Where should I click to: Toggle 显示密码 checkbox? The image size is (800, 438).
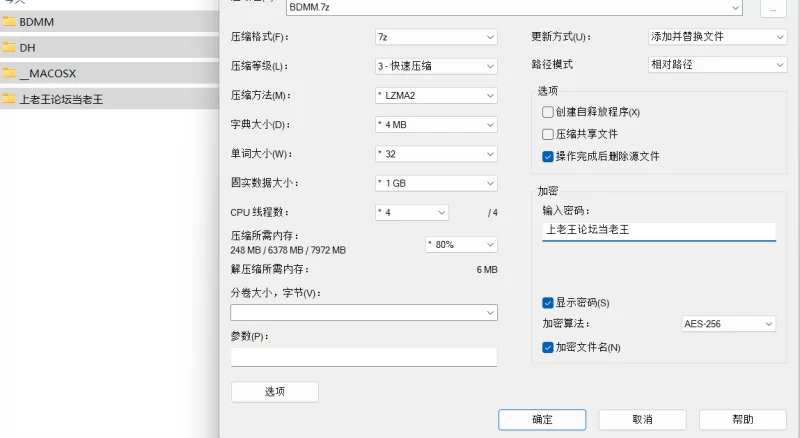coord(547,303)
